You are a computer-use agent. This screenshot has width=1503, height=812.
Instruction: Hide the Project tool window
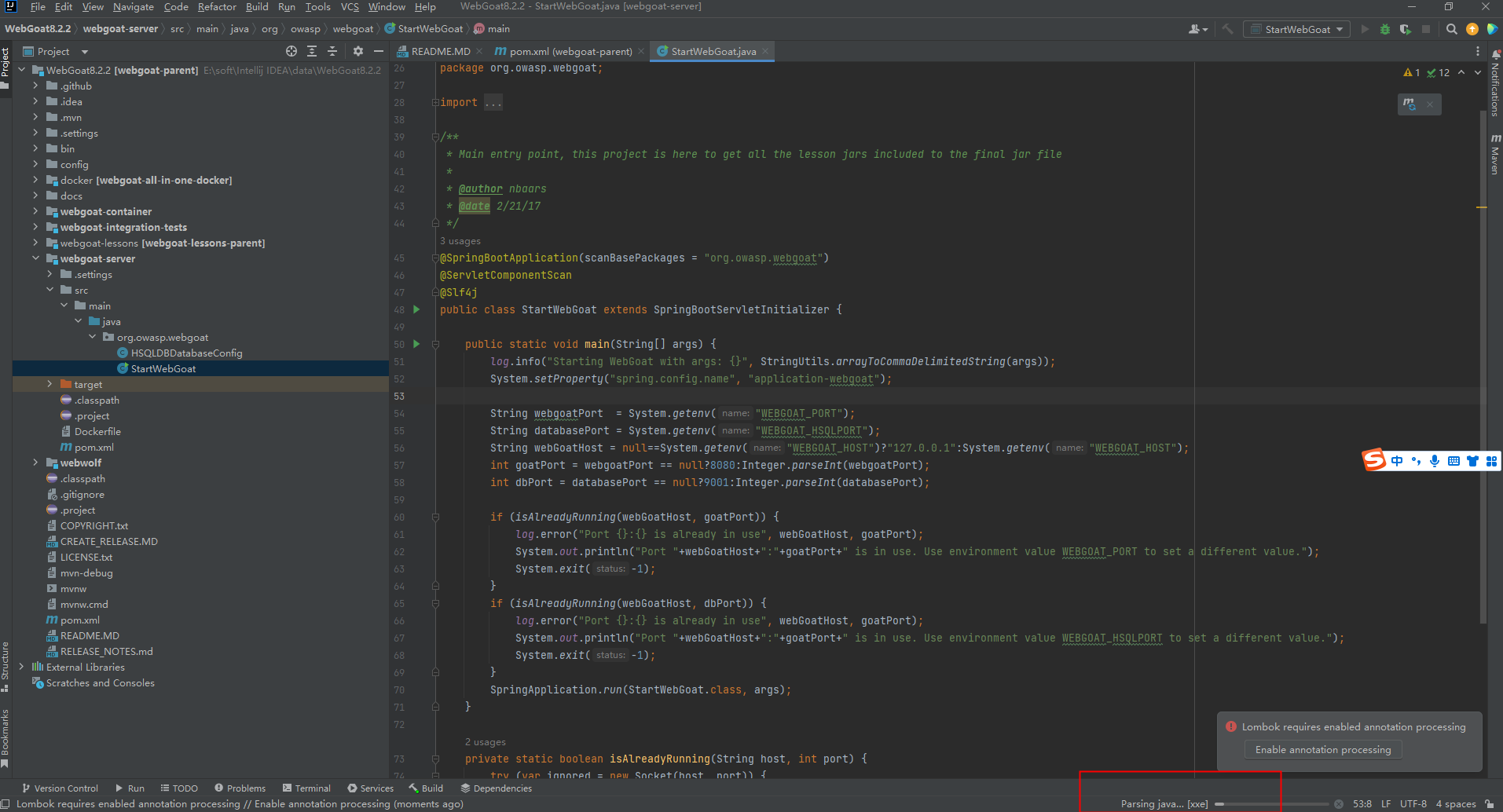(x=379, y=51)
